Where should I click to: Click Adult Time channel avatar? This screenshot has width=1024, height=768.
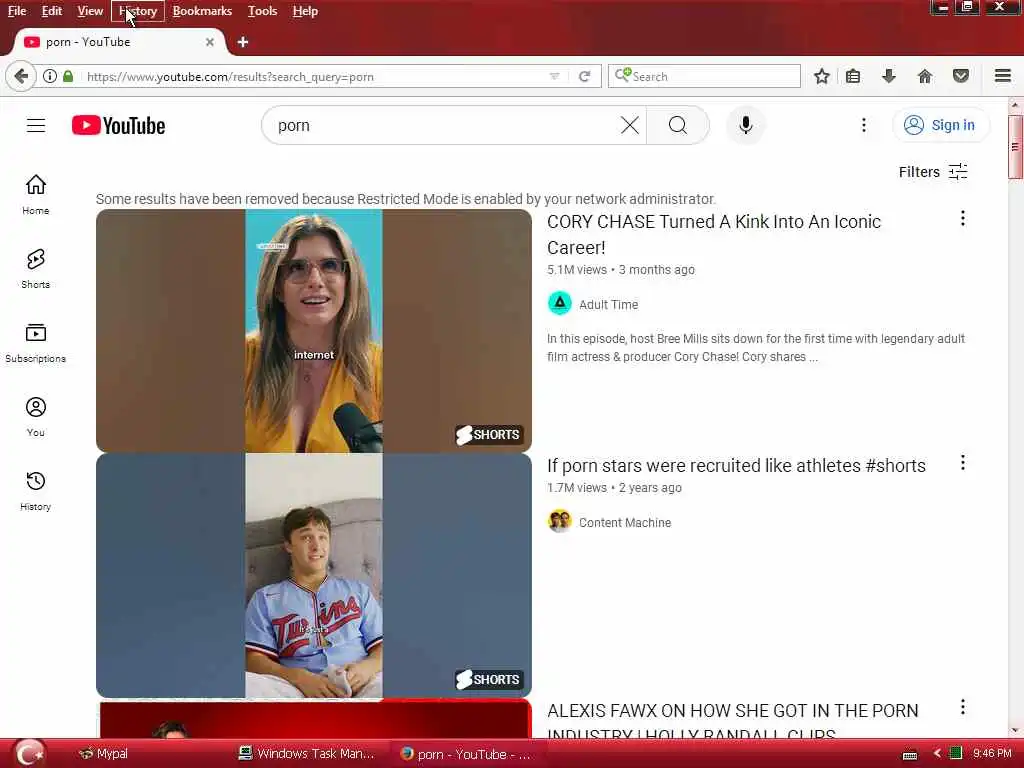coord(560,304)
